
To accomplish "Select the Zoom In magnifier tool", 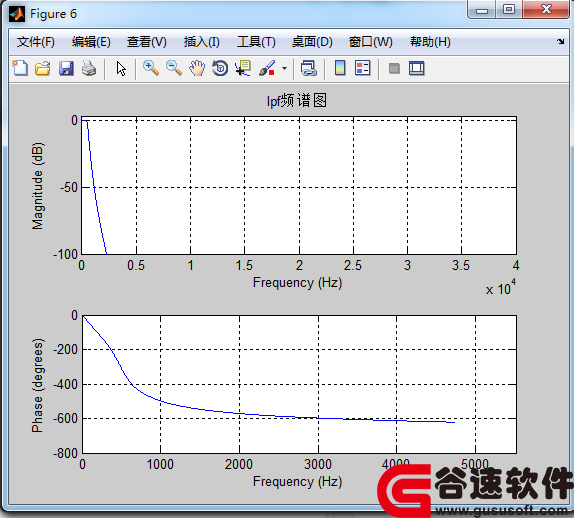I will click(x=150, y=68).
